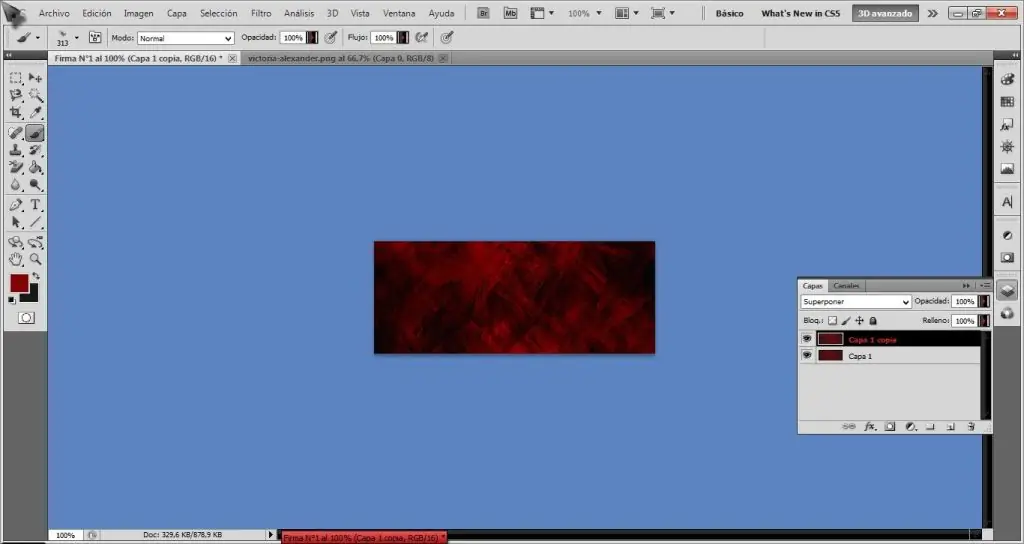Enable airbrush mode
1024x544 pixels.
point(422,38)
